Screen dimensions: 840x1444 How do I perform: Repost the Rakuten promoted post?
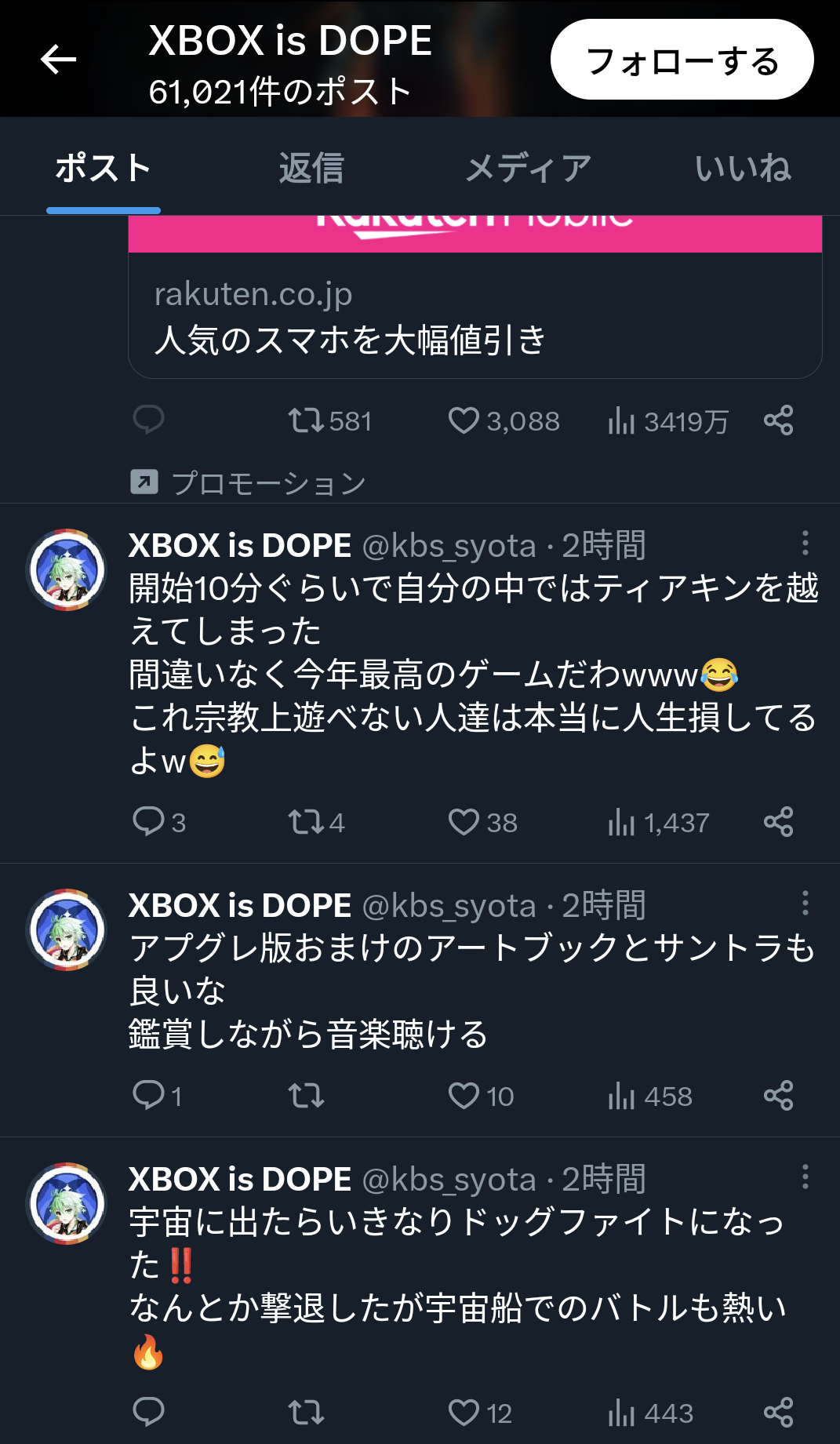(306, 420)
